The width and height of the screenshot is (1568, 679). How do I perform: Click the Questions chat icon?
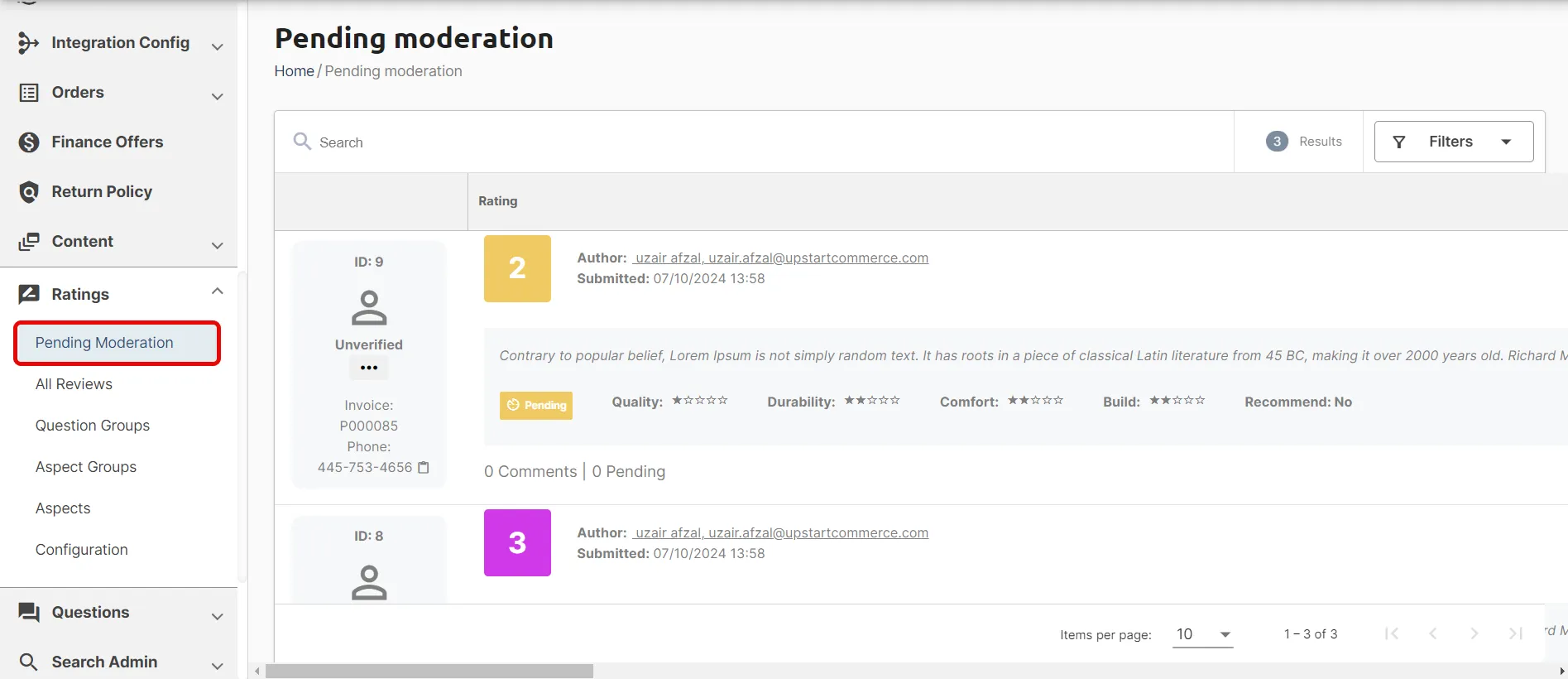29,613
